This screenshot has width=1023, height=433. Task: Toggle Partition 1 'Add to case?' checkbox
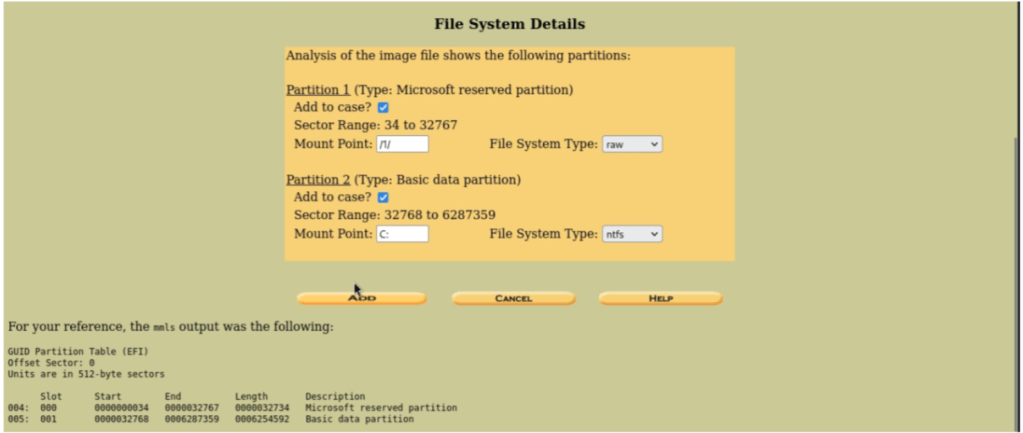pos(383,108)
